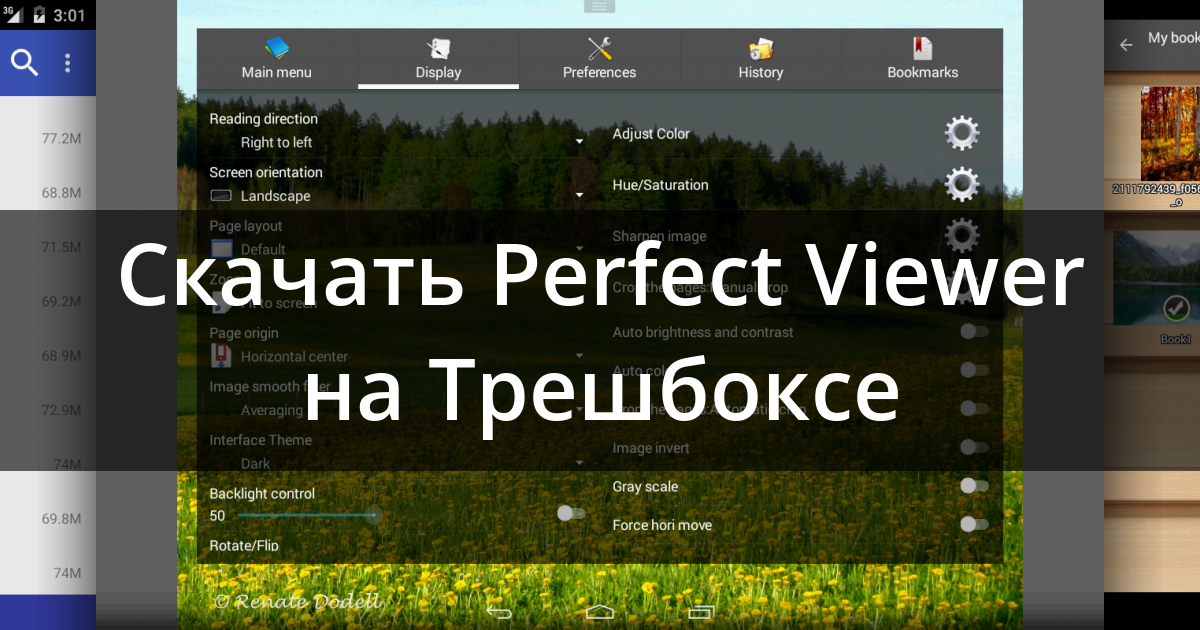Select the 71.5M size entry

click(x=61, y=246)
